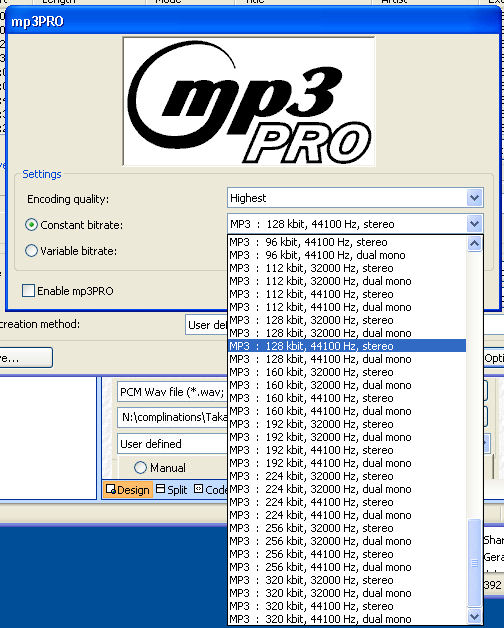Viewport: 504px width, 628px height.
Task: Choose MP3 128 kbit 44100 Hz dual mono
Action: click(347, 359)
